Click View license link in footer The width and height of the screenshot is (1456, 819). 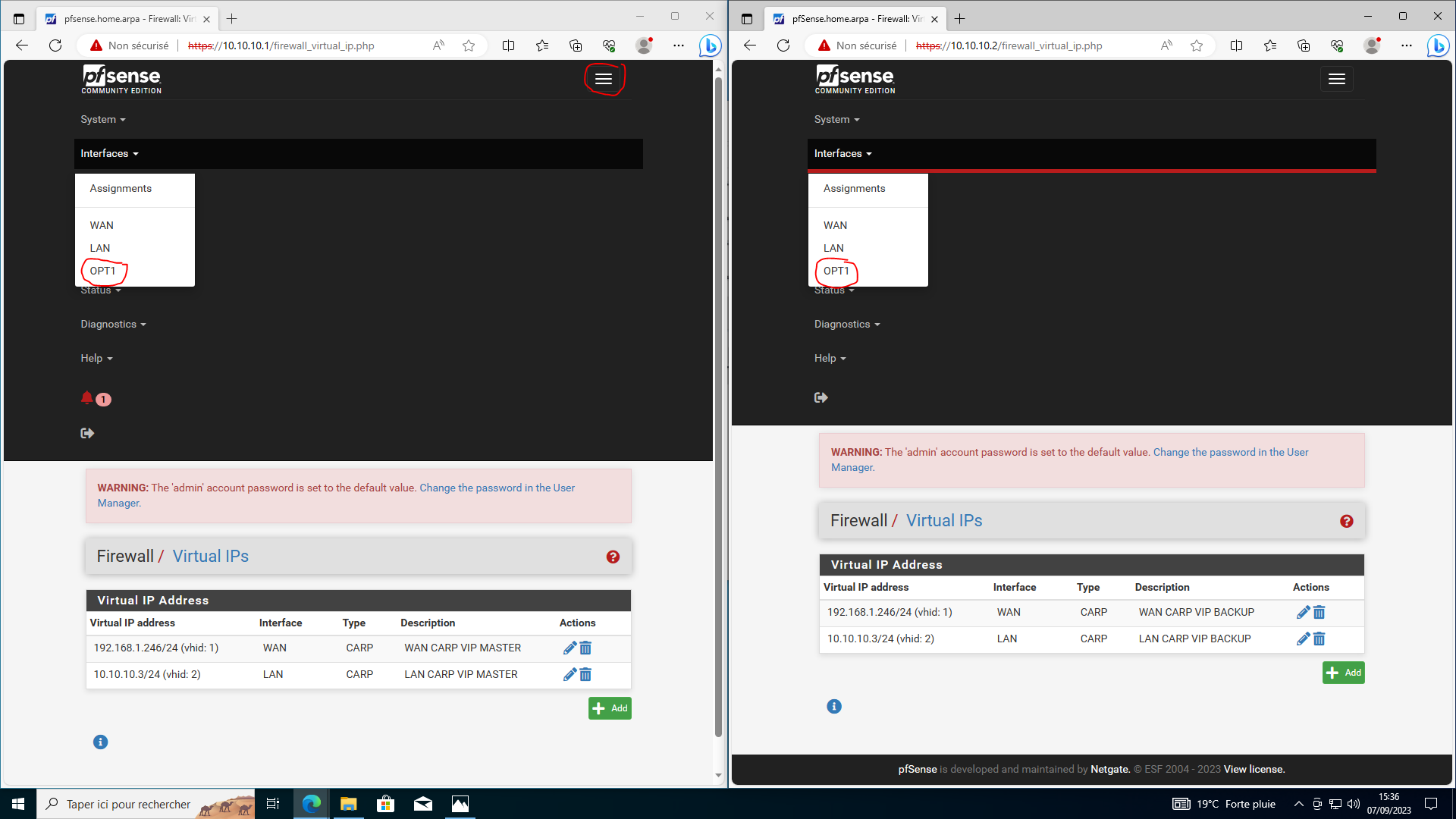1254,769
